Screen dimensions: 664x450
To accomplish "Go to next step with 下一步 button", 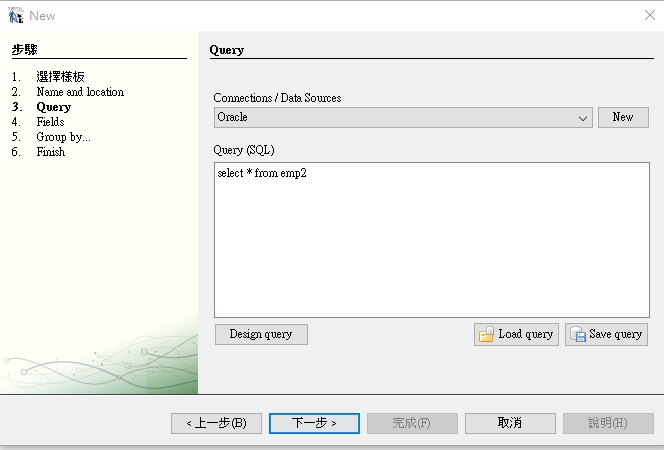I will pyautogui.click(x=313, y=423).
